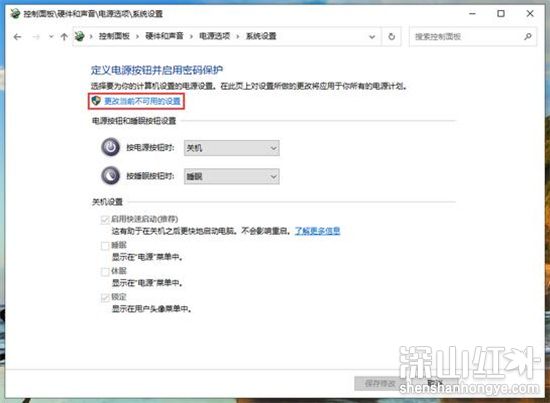Select 电源选项 breadcrumb in address bar
Viewport: 550px width, 403px height.
click(x=214, y=36)
